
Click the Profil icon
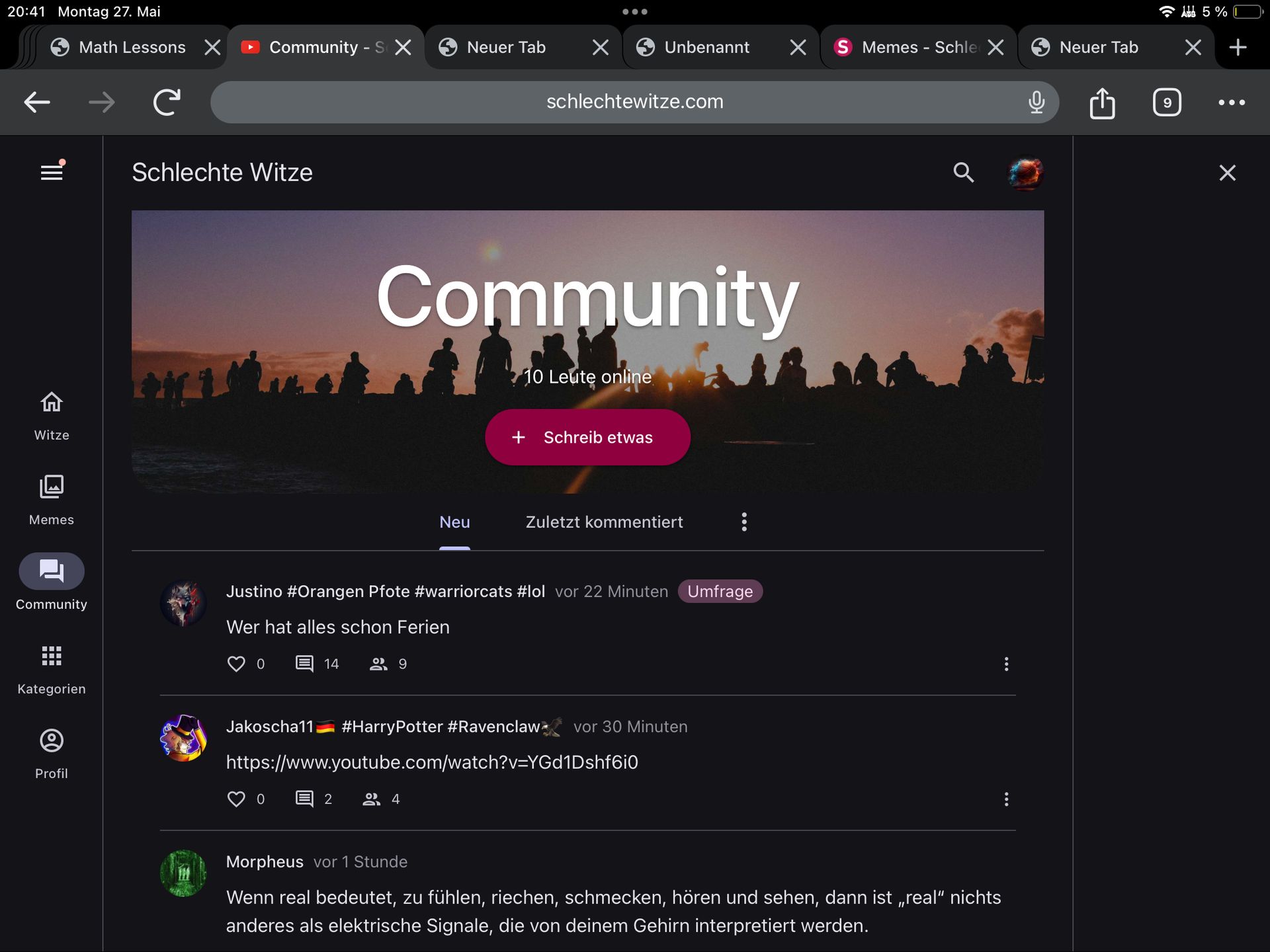pyautogui.click(x=51, y=739)
